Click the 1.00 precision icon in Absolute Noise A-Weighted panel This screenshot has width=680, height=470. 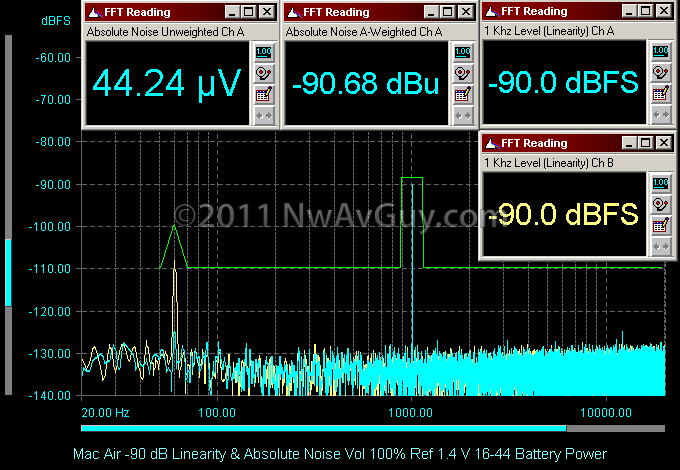463,52
